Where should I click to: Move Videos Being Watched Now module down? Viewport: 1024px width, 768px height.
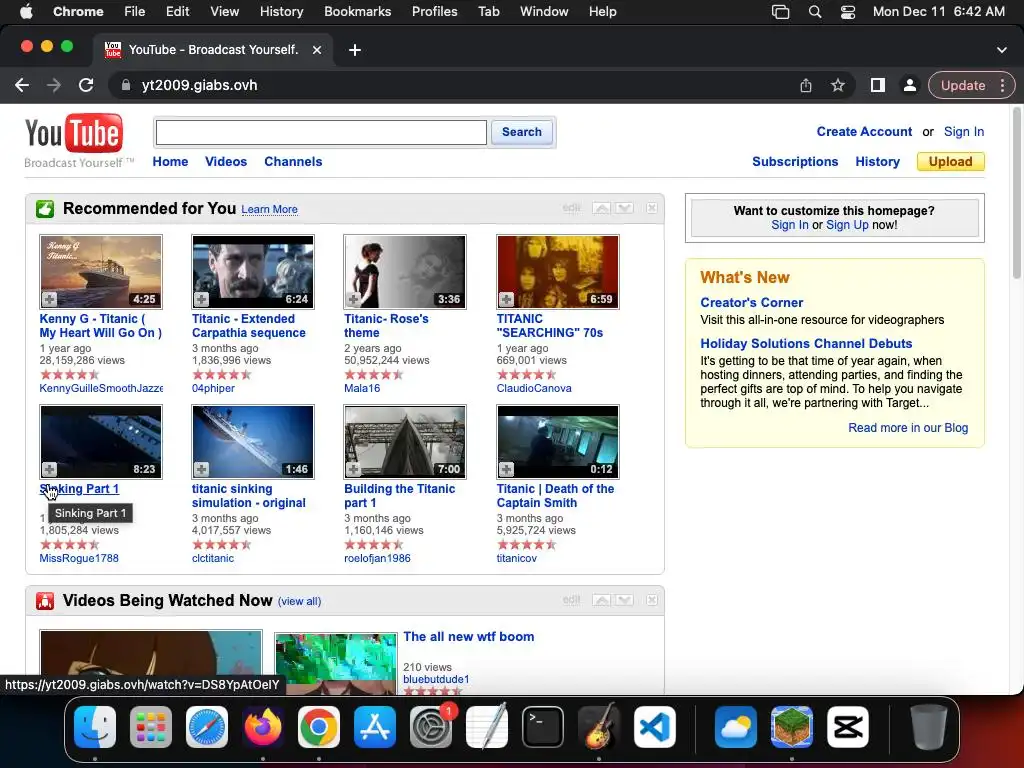[x=624, y=600]
